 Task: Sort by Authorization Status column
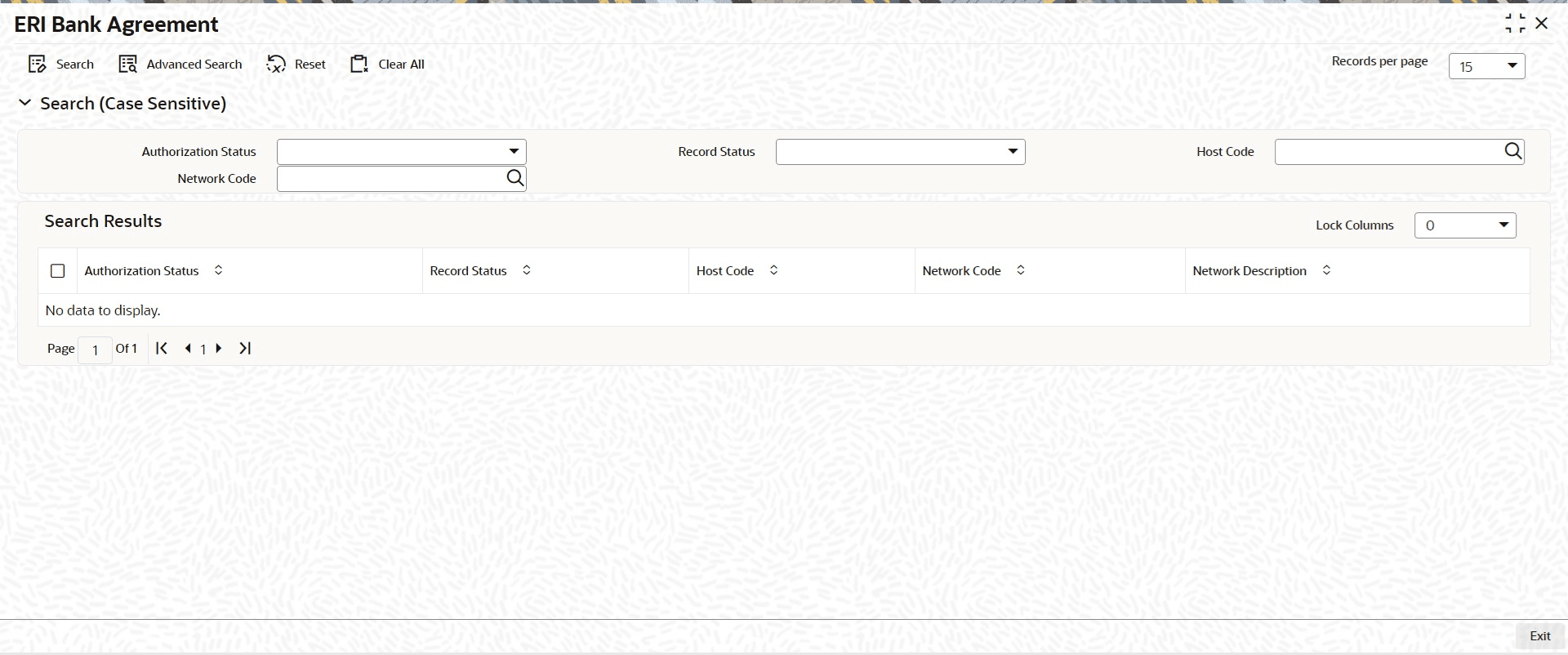point(218,270)
